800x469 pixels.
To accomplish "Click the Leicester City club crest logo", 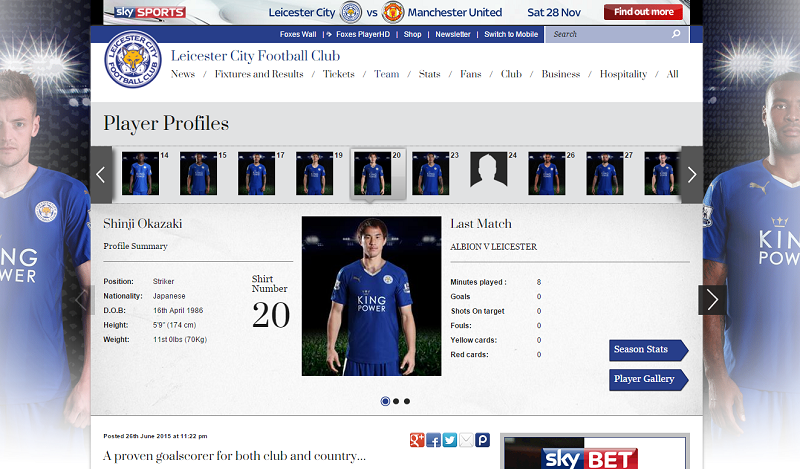I will [x=133, y=59].
